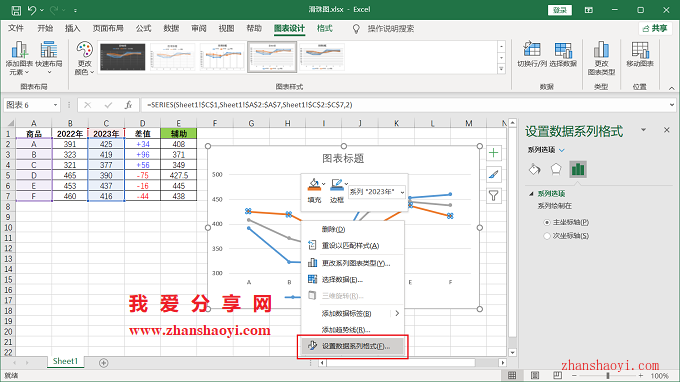Add a new sheet with plus icon
This screenshot has width=680, height=382.
coord(103,363)
